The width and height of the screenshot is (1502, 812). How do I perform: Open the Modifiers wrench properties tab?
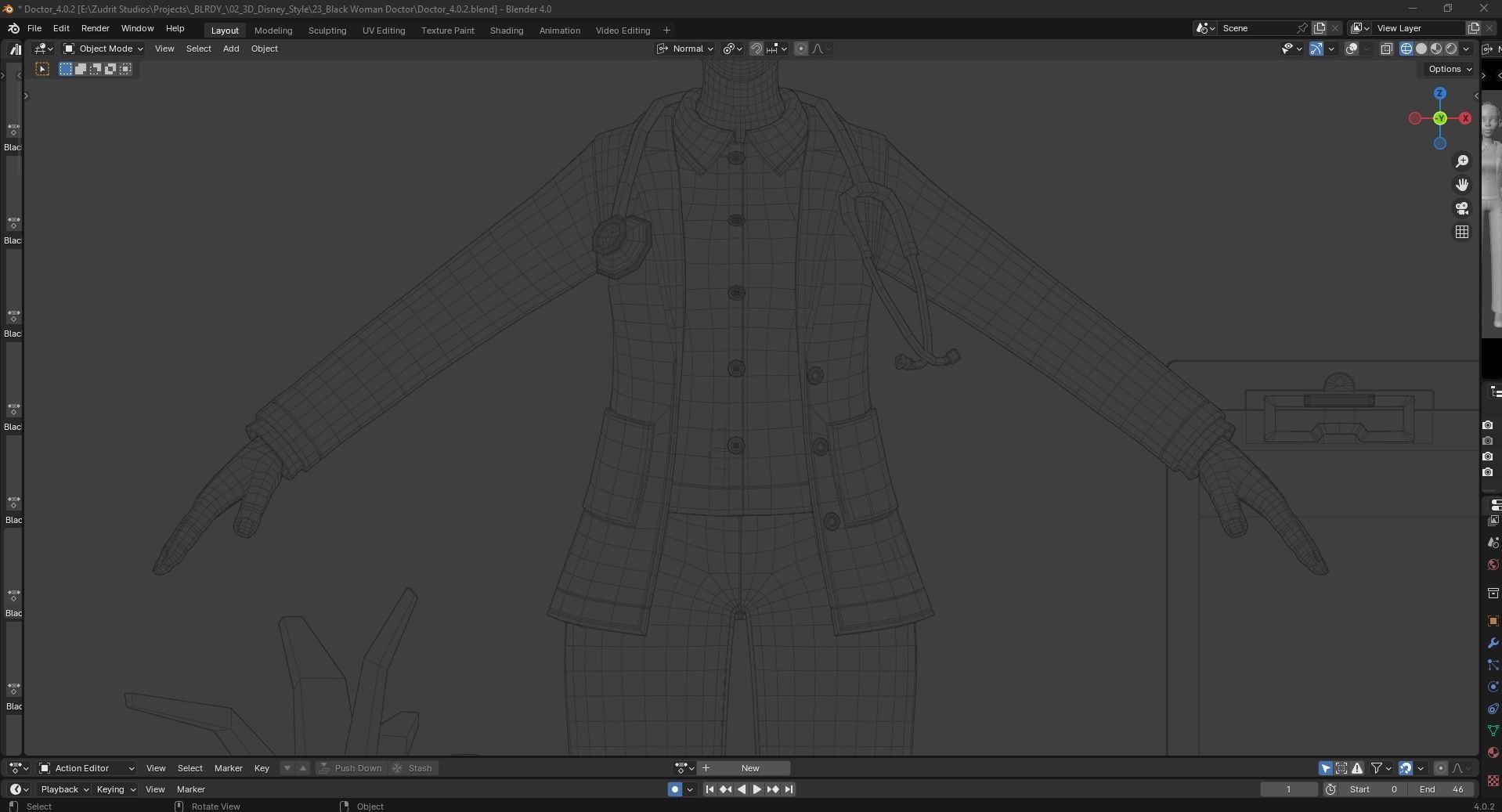pyautogui.click(x=1493, y=643)
